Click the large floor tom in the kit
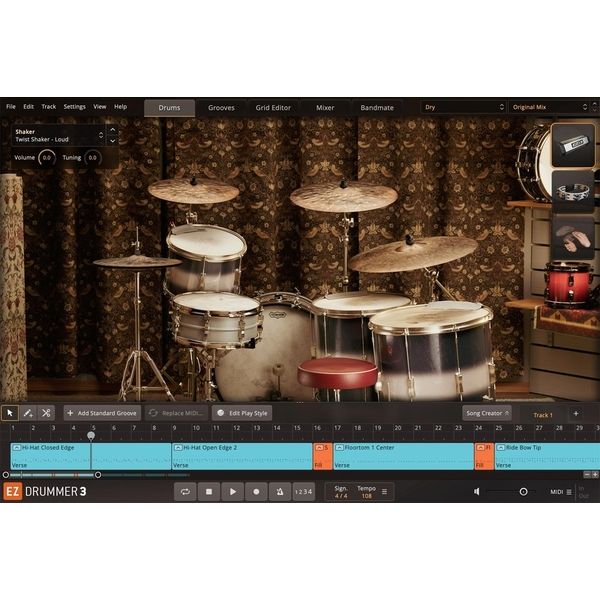Image resolution: width=600 pixels, height=600 pixels. tap(432, 350)
